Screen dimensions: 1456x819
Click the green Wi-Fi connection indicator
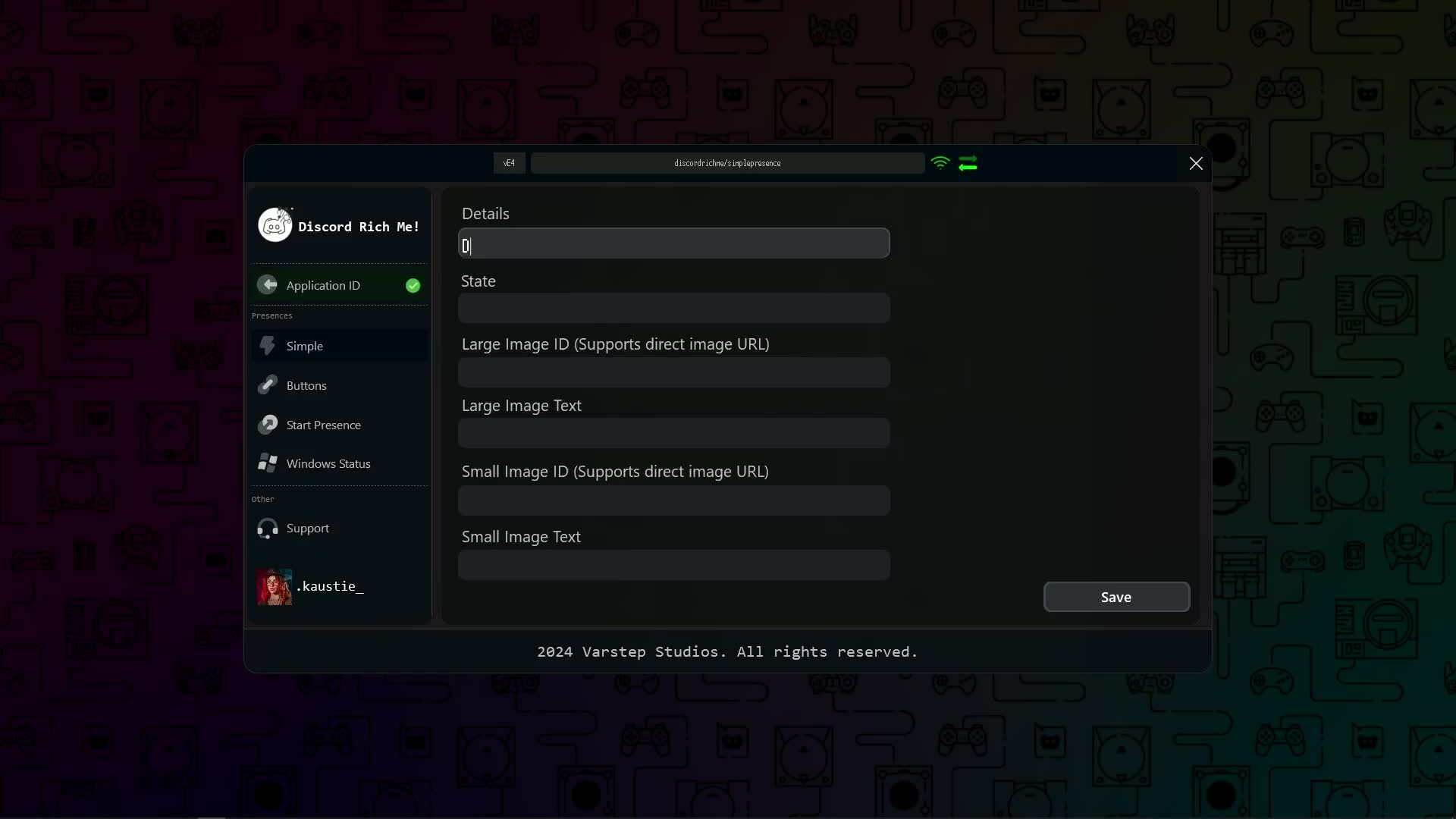coord(940,163)
